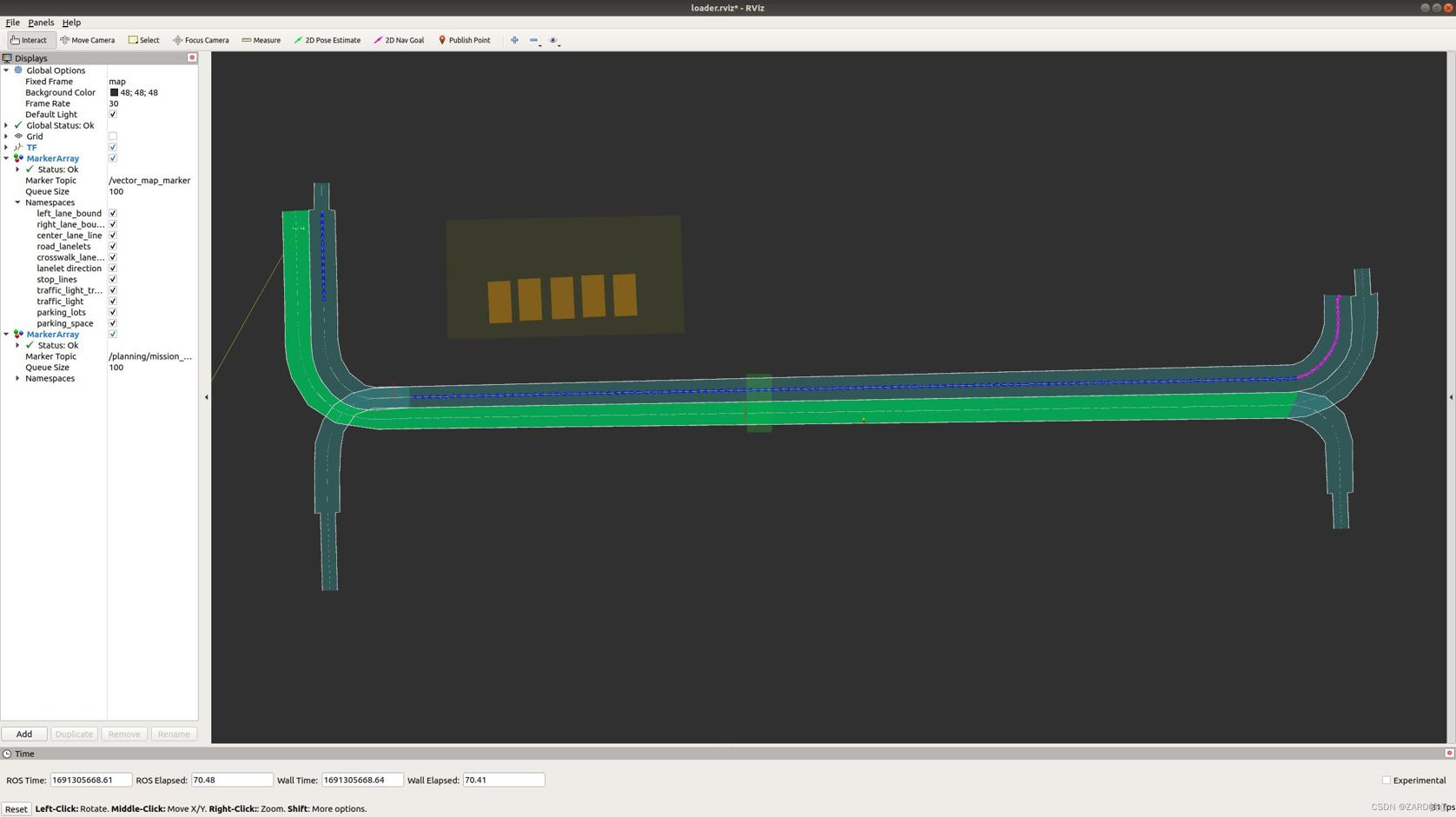The height and width of the screenshot is (817, 1456).
Task: Enable the Grid display checkbox
Action: [x=113, y=136]
